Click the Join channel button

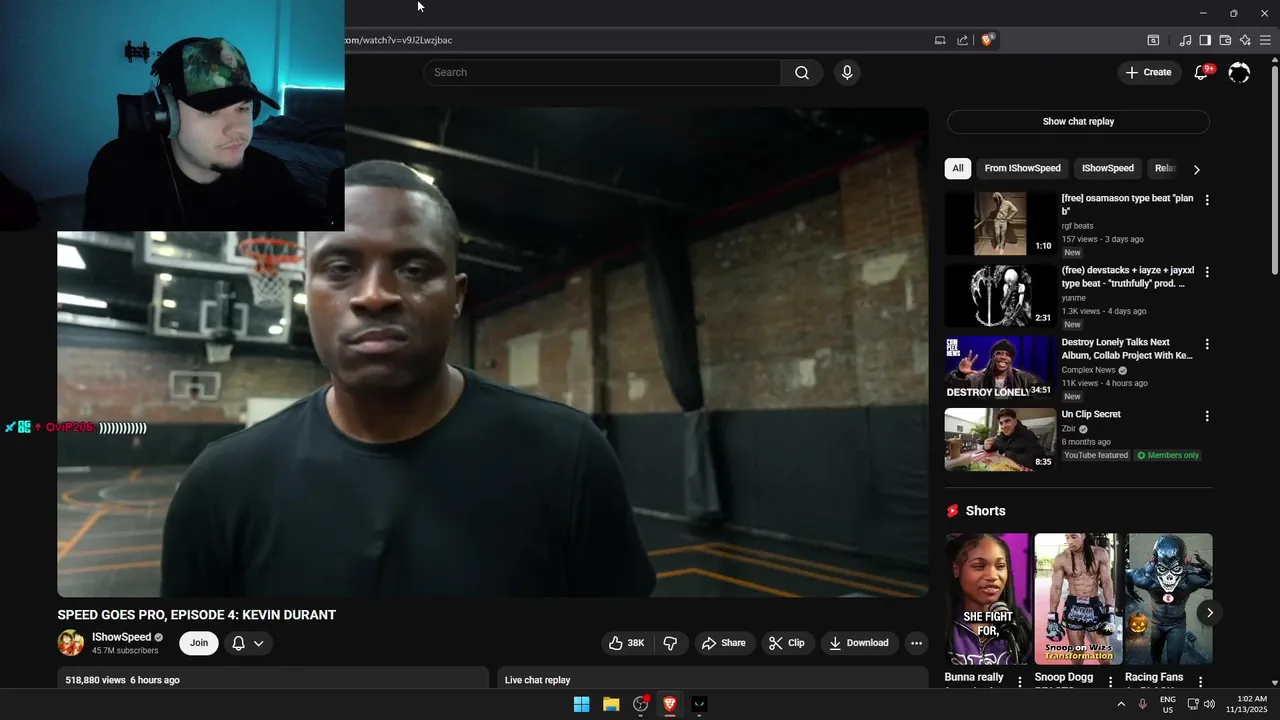click(199, 643)
